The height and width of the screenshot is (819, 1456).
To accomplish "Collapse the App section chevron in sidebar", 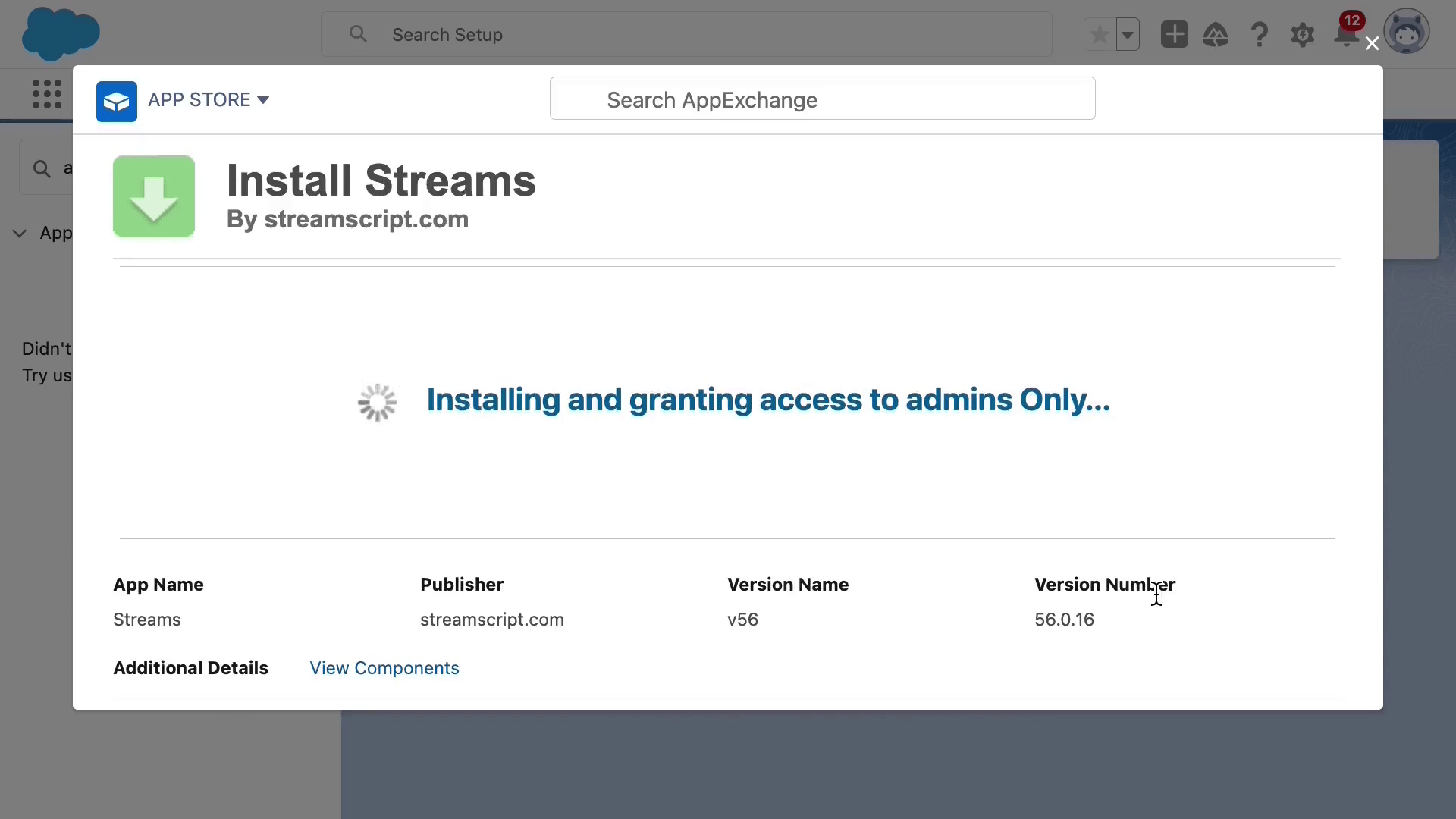I will (x=20, y=234).
